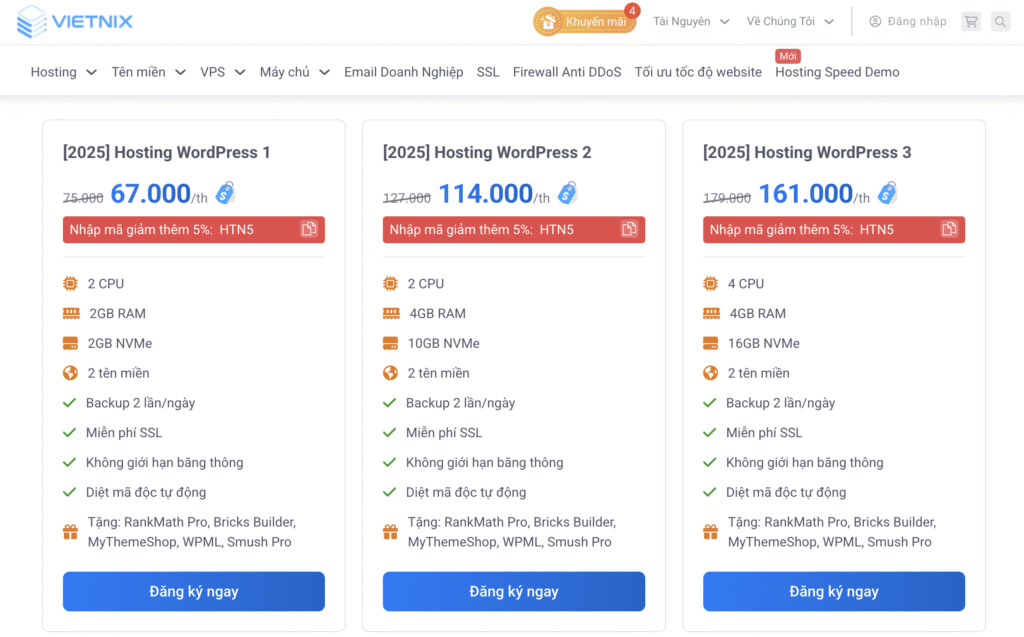Click price tag icon beside 161.000
1024x637 pixels.
click(887, 193)
